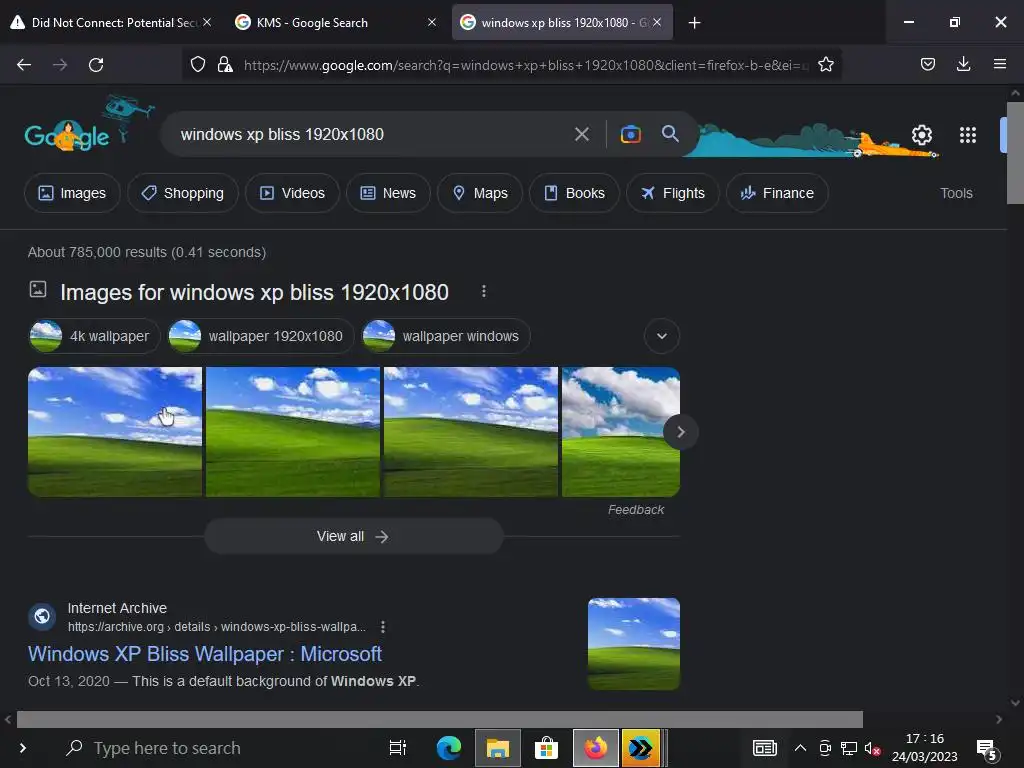The width and height of the screenshot is (1024, 768).
Task: Open options for Internet Archive result
Action: pos(383,627)
